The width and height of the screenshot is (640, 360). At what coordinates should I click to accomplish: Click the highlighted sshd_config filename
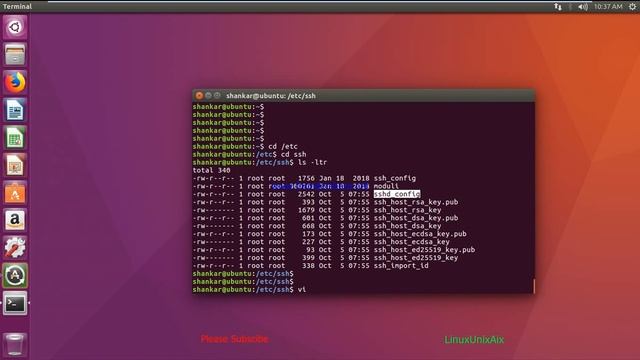pyautogui.click(x=397, y=194)
